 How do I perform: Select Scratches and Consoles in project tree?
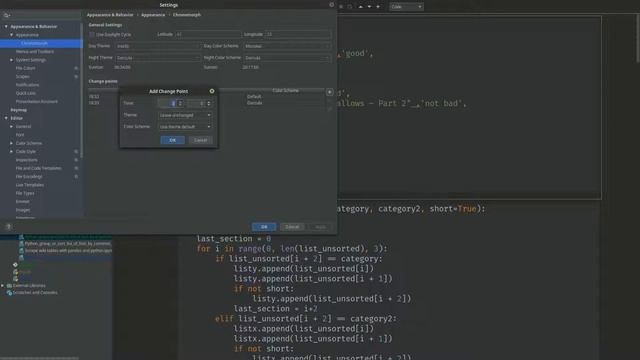tap(35, 293)
